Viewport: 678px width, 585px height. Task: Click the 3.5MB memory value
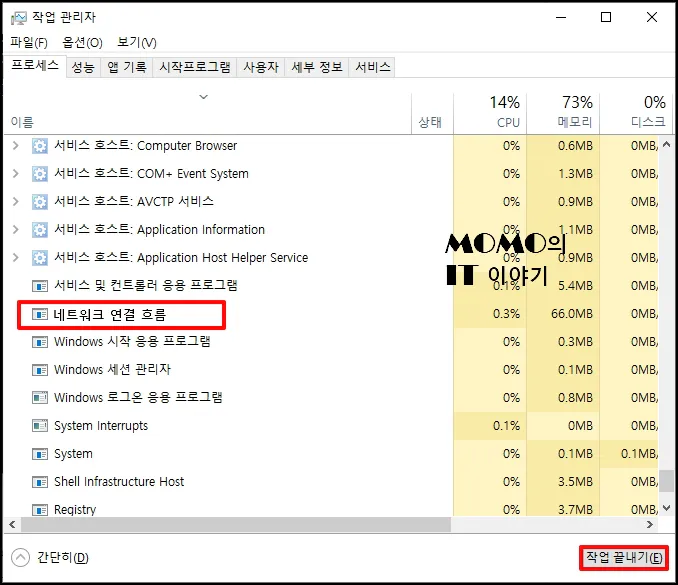pos(575,482)
